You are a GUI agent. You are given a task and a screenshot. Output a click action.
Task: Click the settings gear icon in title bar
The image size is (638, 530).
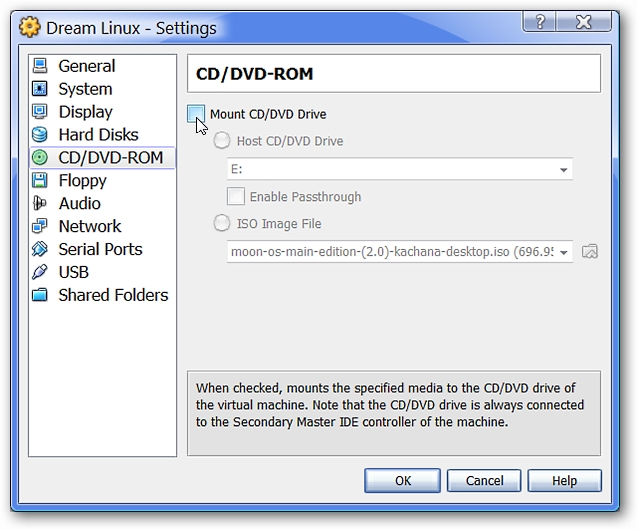click(x=29, y=27)
